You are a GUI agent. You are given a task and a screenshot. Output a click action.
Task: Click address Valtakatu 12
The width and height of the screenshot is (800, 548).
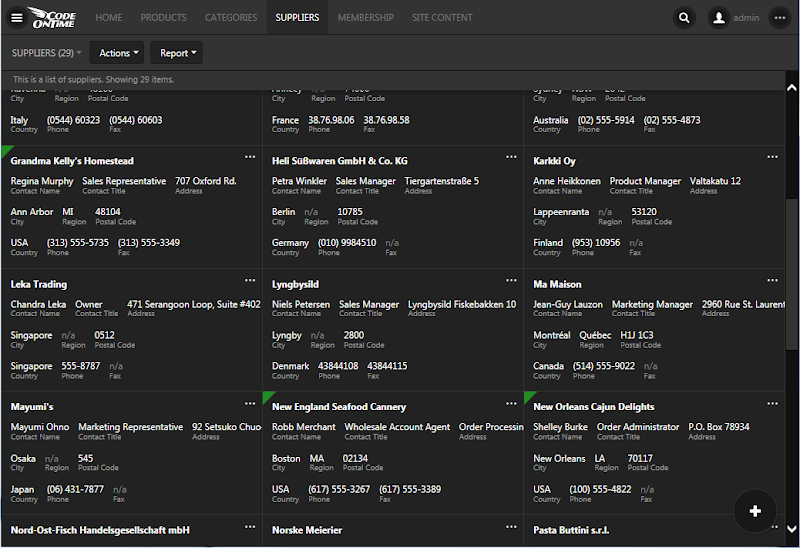715,181
